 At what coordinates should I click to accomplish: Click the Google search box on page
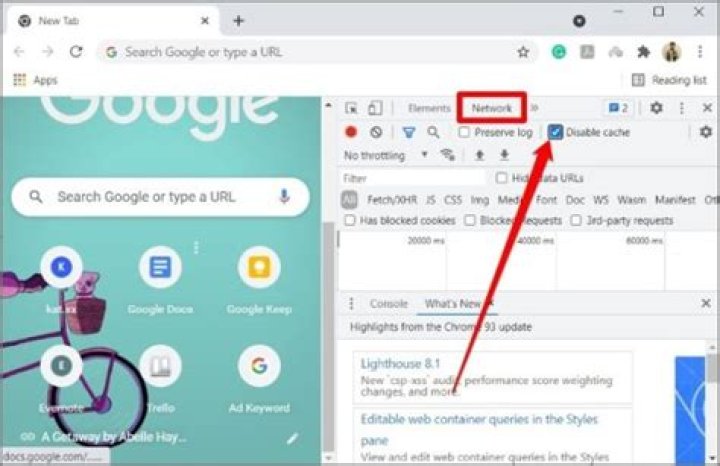(x=160, y=197)
